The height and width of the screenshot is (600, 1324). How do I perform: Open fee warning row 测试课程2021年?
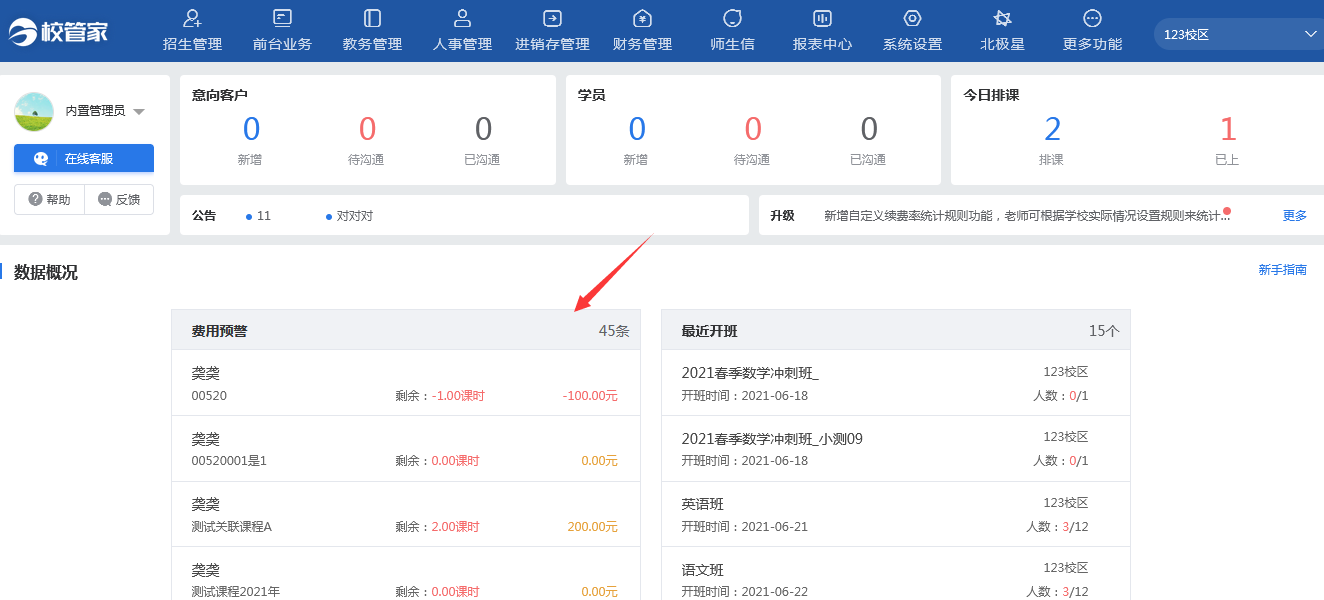406,574
